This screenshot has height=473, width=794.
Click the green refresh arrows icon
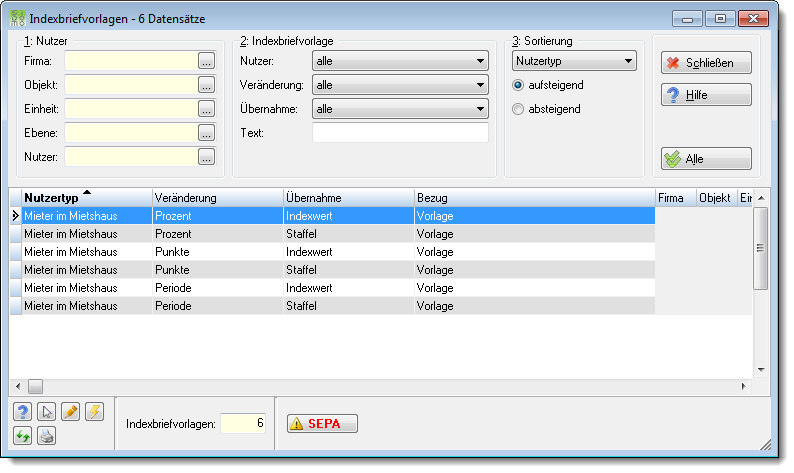point(22,436)
